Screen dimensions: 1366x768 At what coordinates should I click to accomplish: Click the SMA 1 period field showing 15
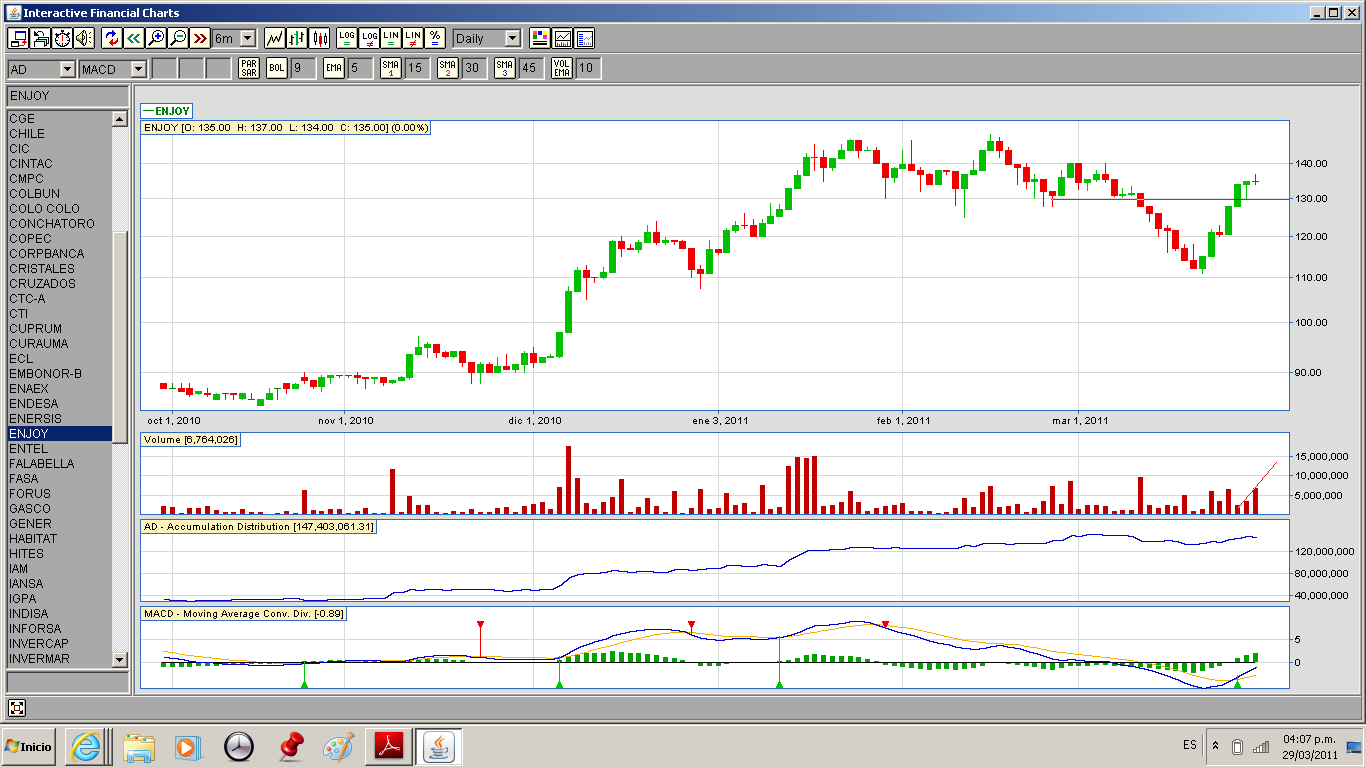pyautogui.click(x=417, y=68)
